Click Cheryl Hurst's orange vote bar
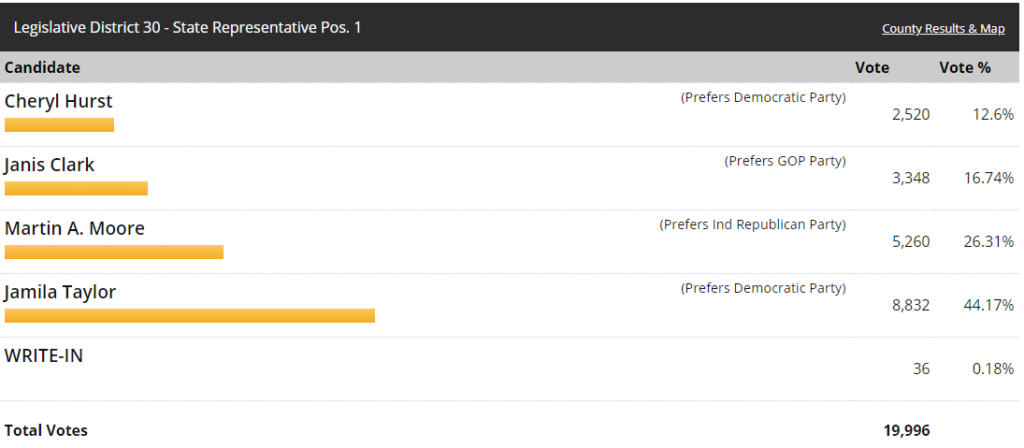 tap(59, 125)
